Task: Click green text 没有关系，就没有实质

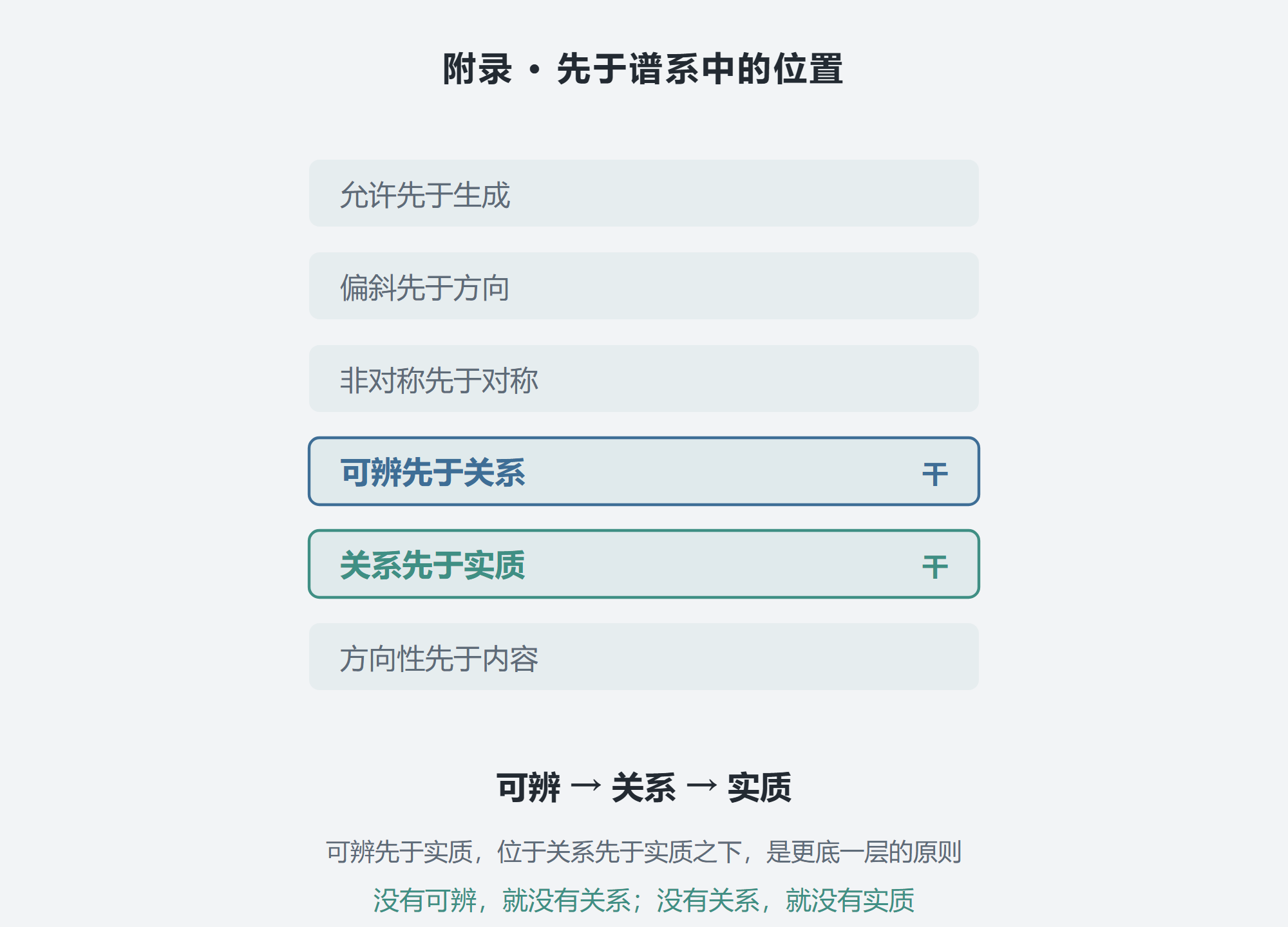Action: click(x=786, y=900)
